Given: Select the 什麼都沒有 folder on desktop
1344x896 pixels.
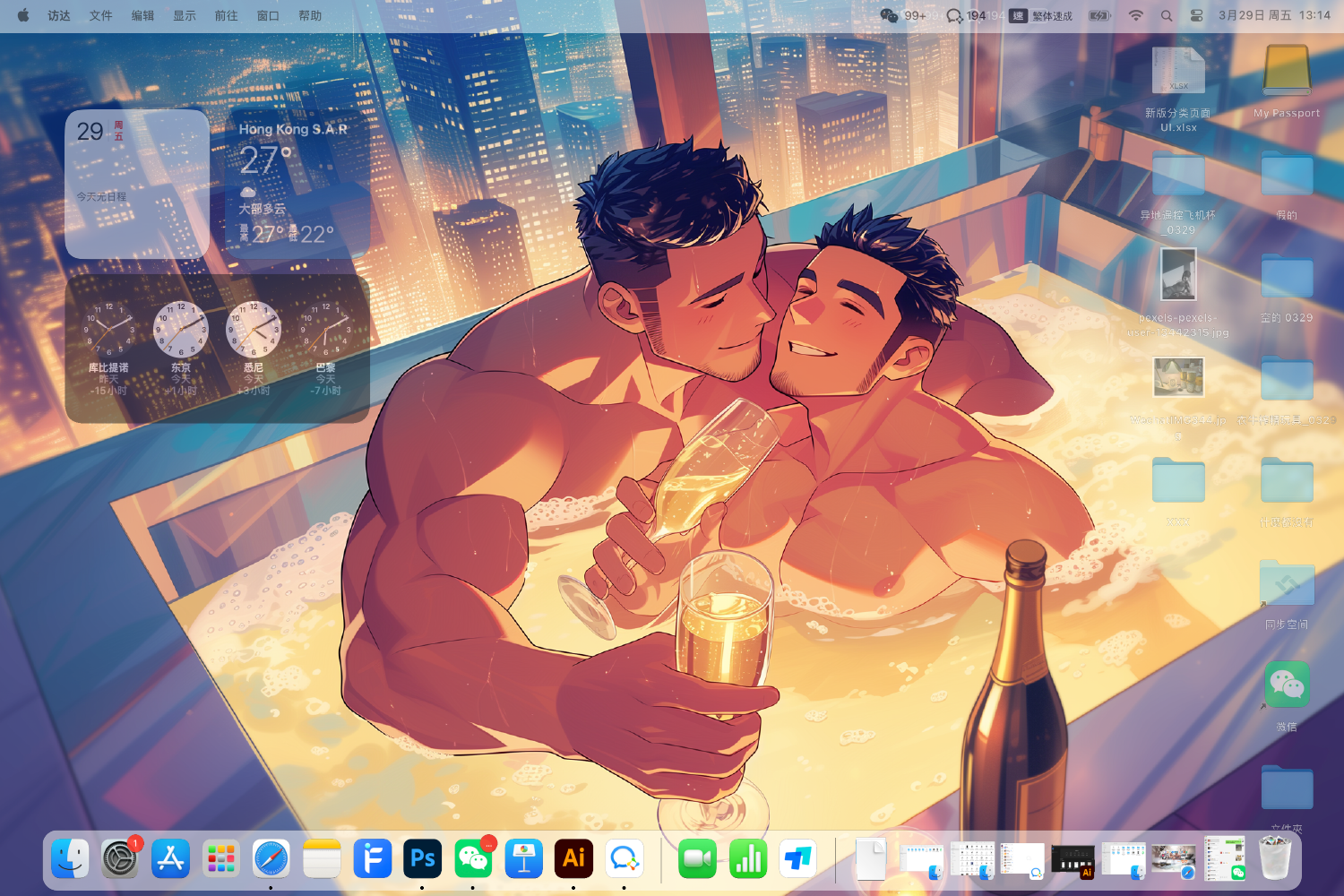Looking at the screenshot, I should (1287, 491).
